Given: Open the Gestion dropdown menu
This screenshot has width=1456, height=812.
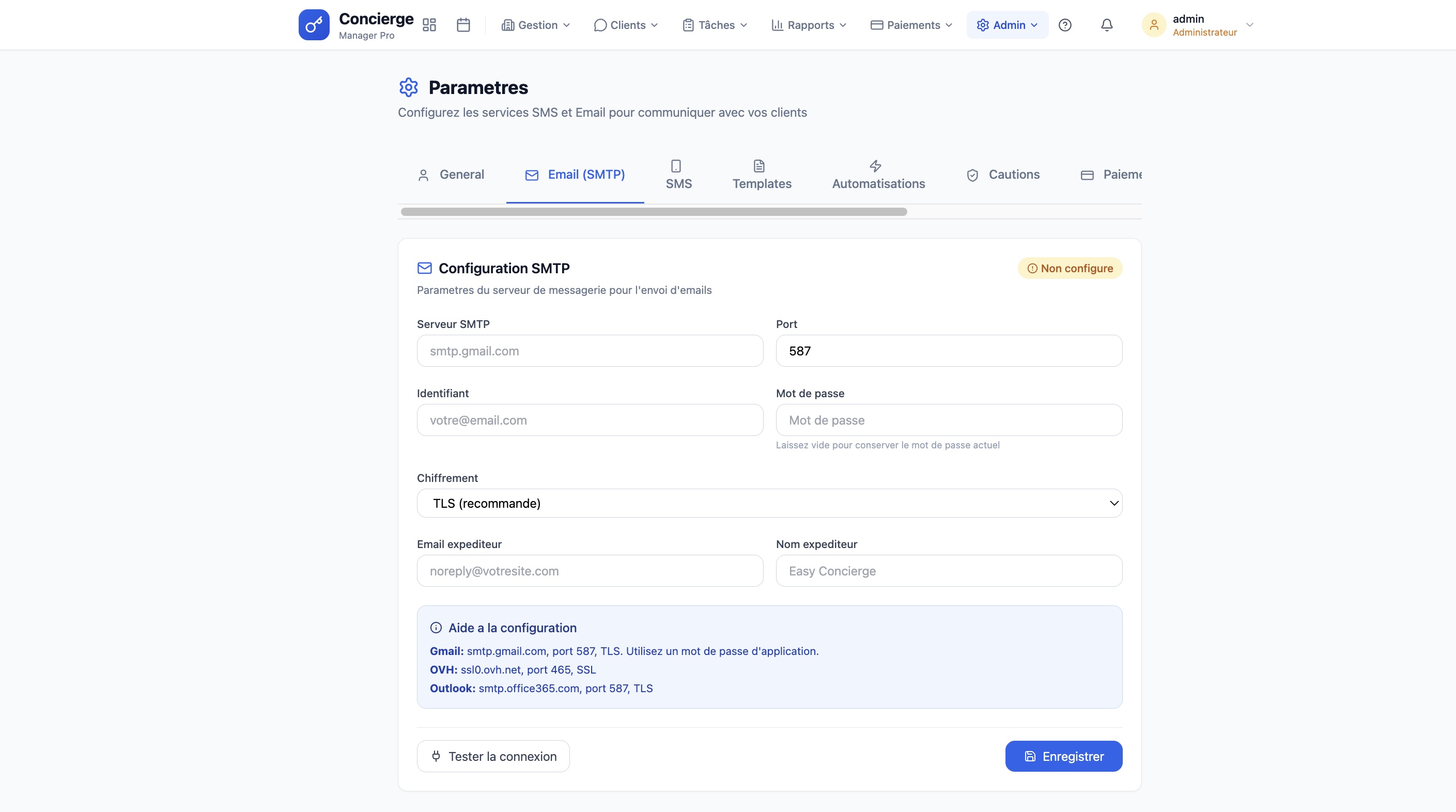Looking at the screenshot, I should click(535, 24).
